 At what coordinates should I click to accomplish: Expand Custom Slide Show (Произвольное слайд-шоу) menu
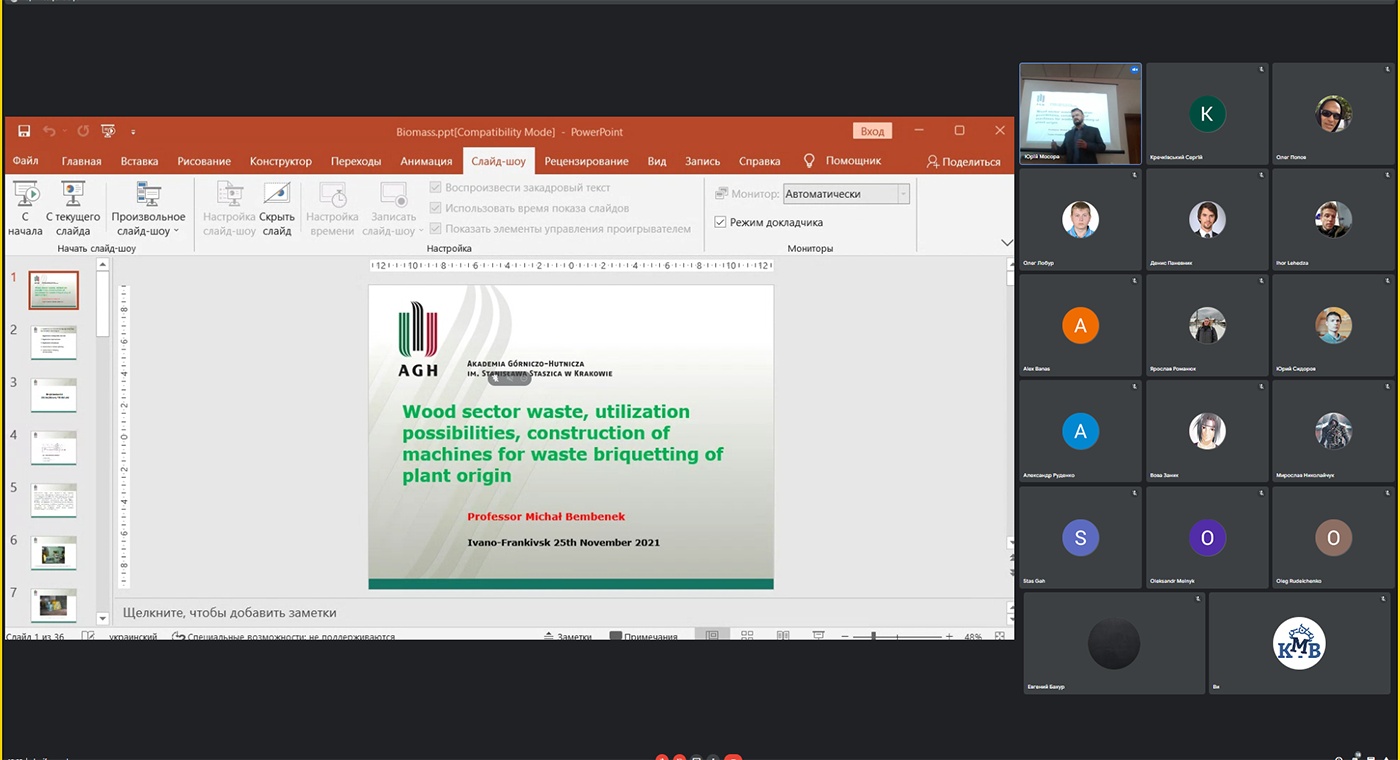point(148,208)
